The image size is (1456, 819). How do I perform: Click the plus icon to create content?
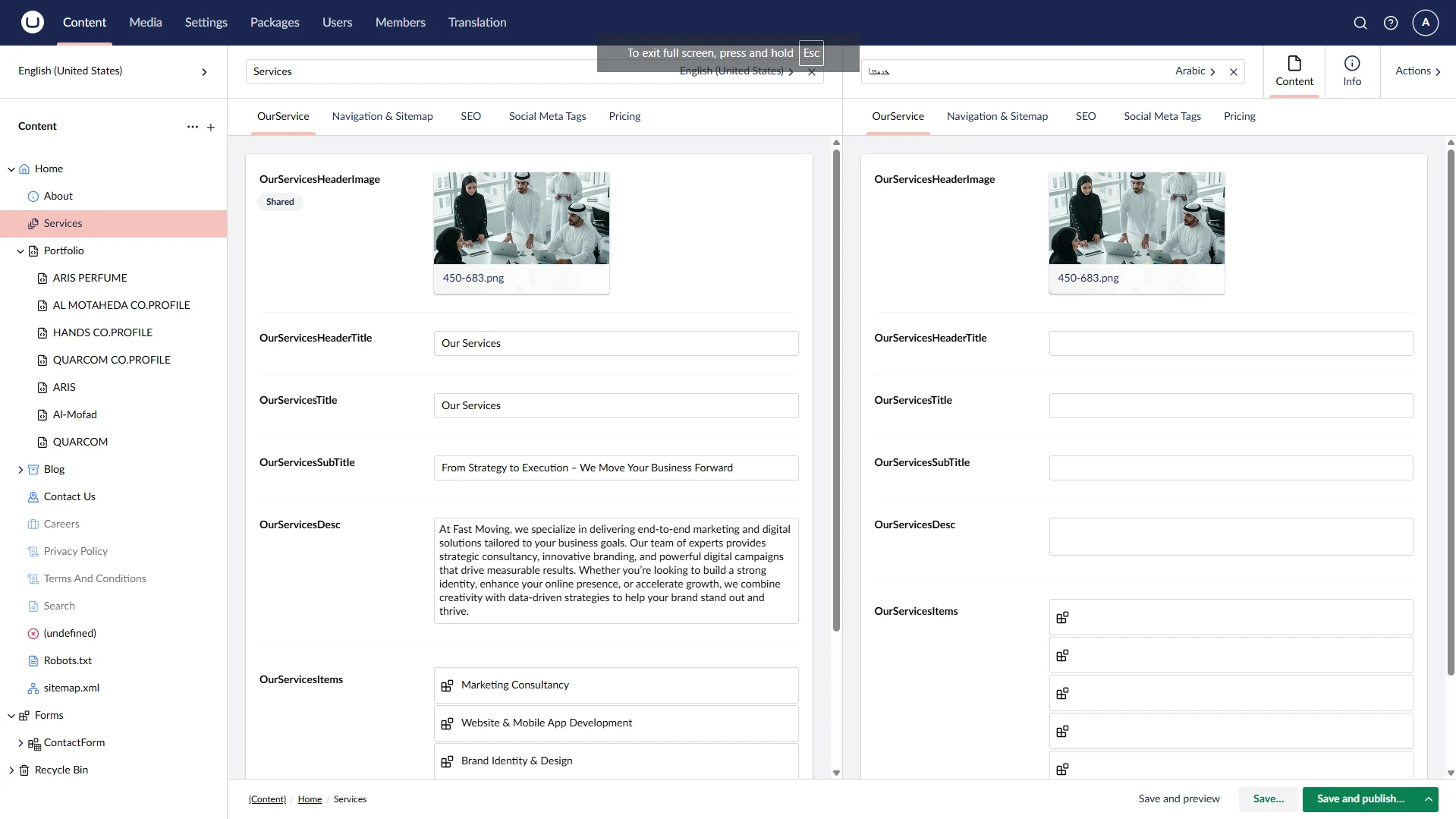pos(211,127)
